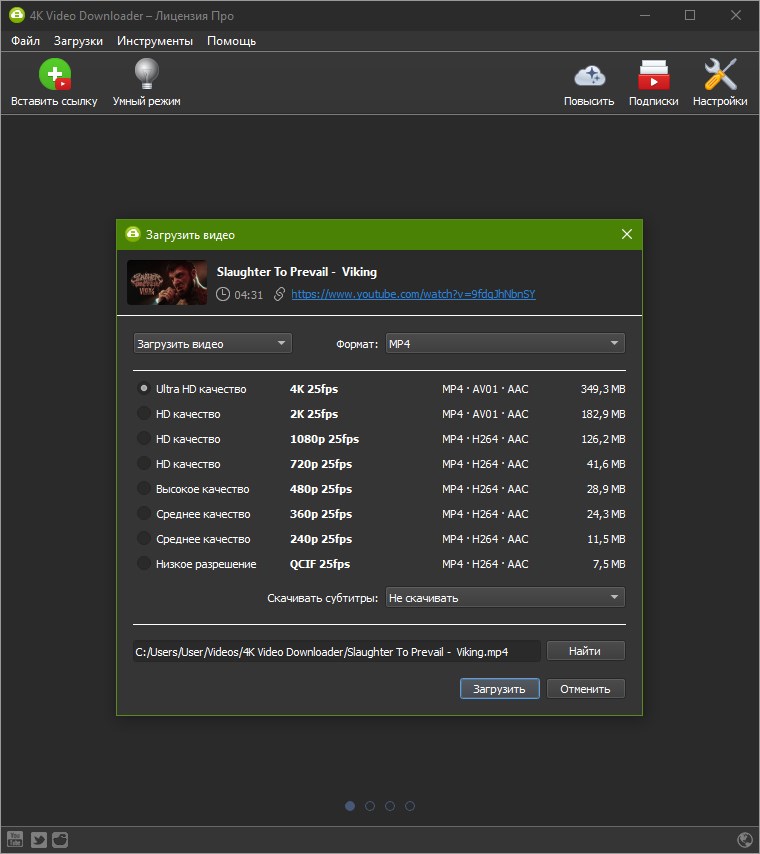Open the Загрузить видео mode dropdown

(x=212, y=344)
